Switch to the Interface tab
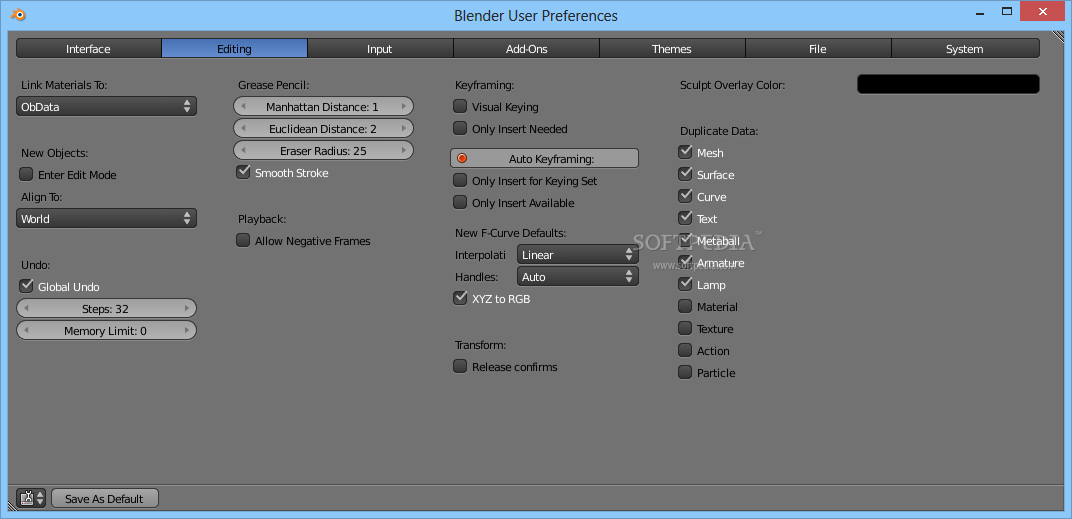 tap(88, 49)
